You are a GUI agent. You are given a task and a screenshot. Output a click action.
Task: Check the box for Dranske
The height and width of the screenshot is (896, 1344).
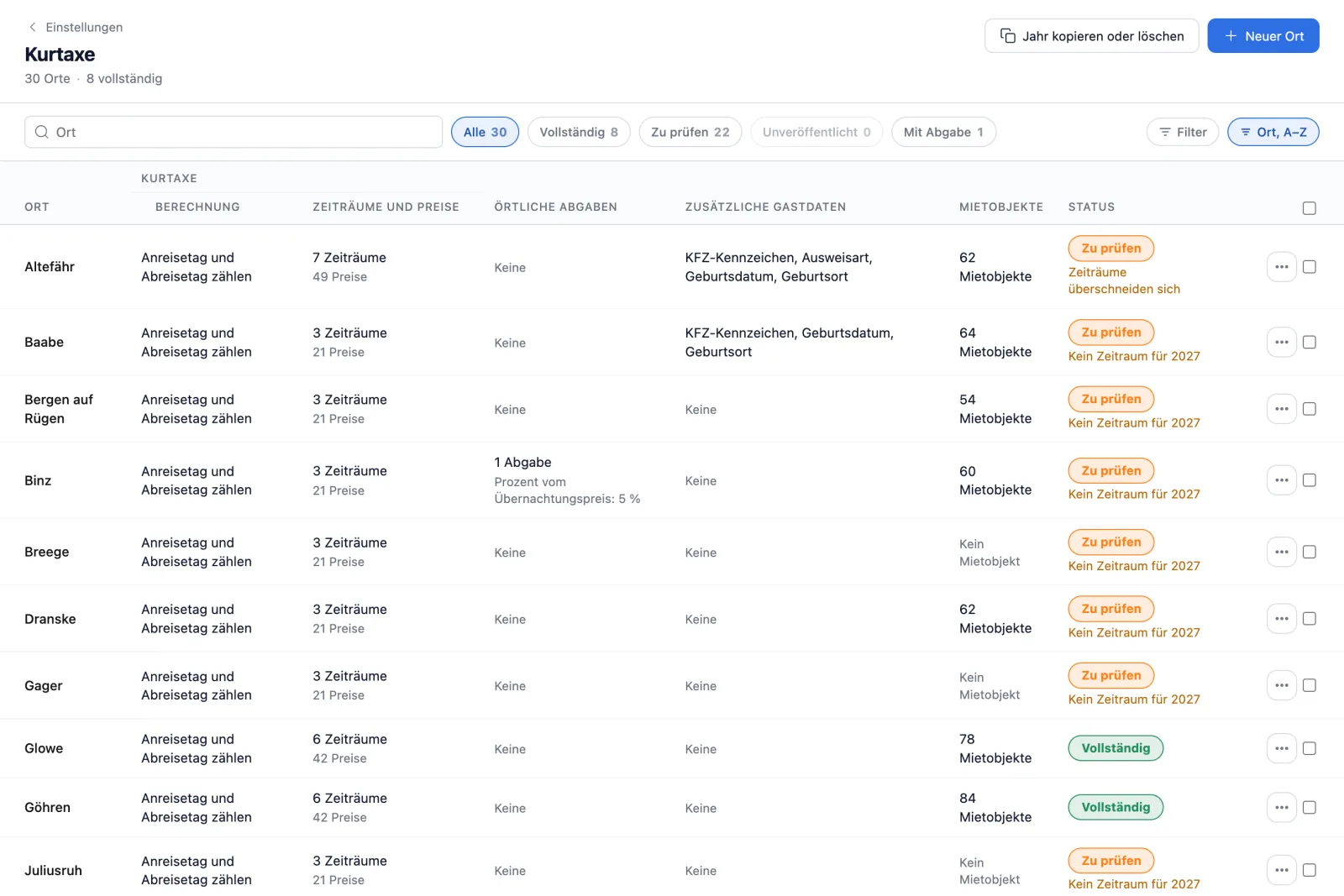(x=1309, y=619)
